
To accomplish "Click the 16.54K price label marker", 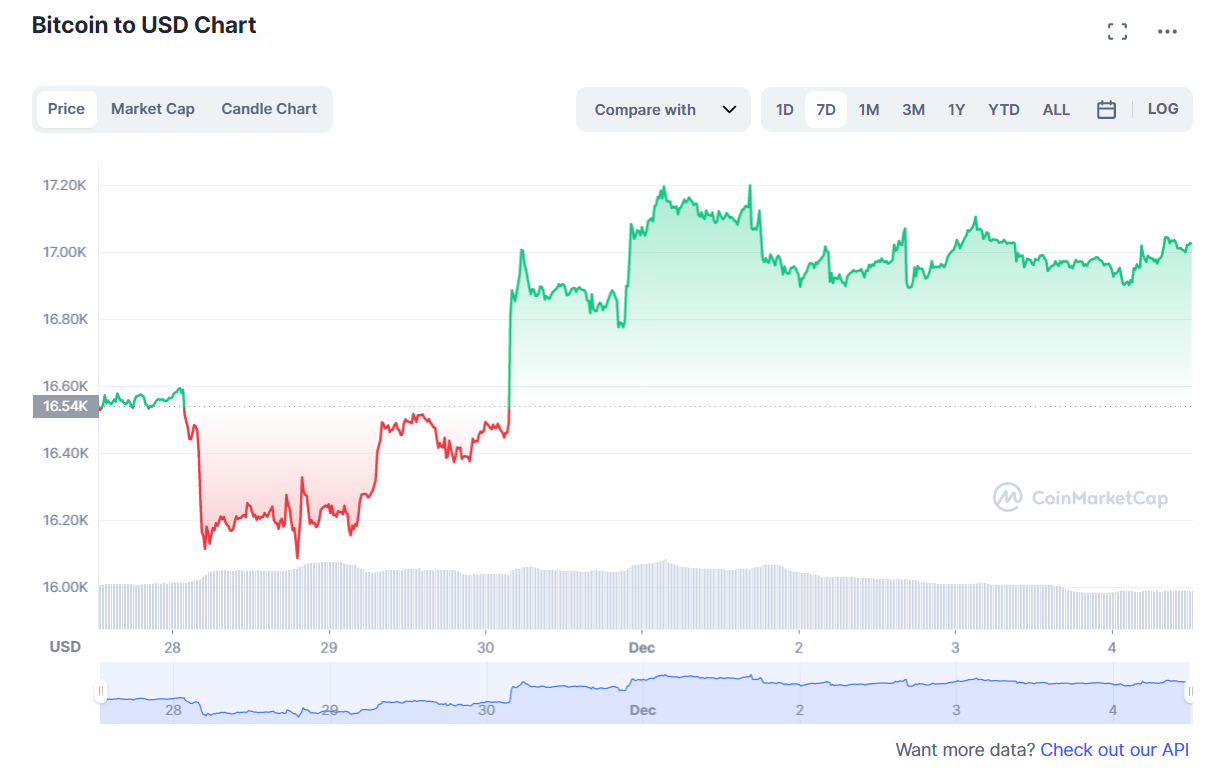I will point(64,406).
